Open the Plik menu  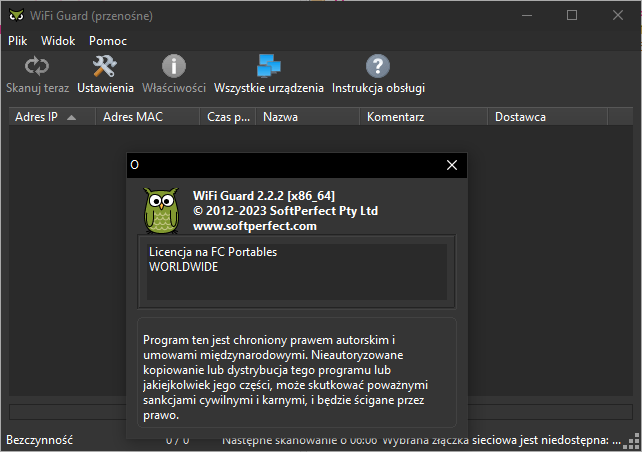[18, 41]
